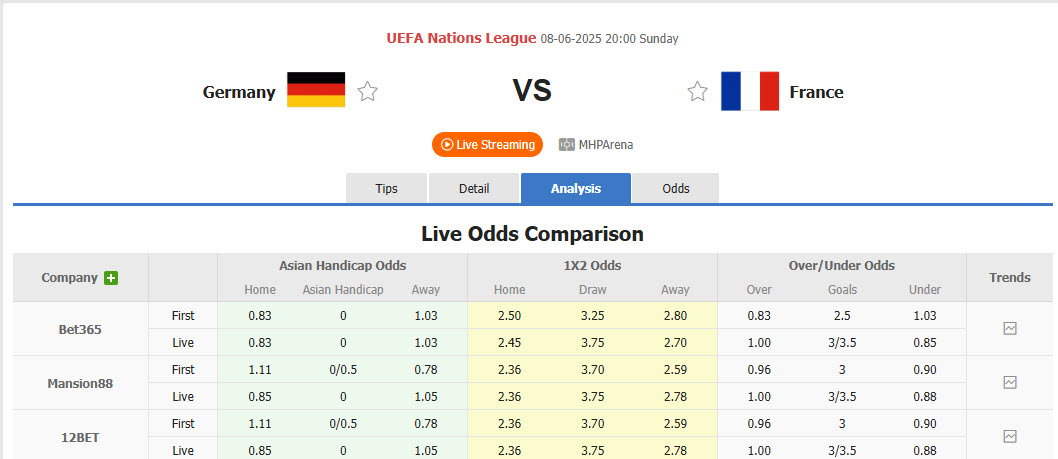Switch to the Tips tab

coord(386,188)
